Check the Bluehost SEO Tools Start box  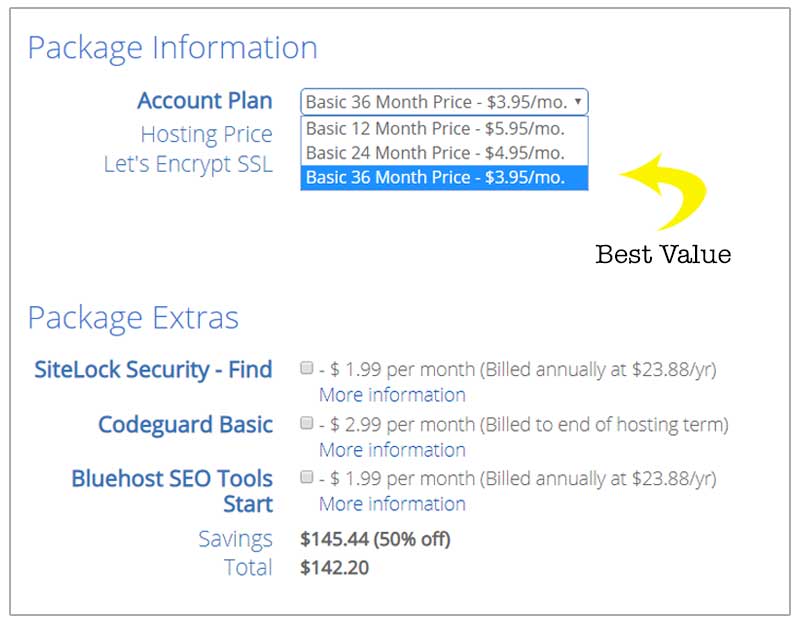pyautogui.click(x=307, y=477)
